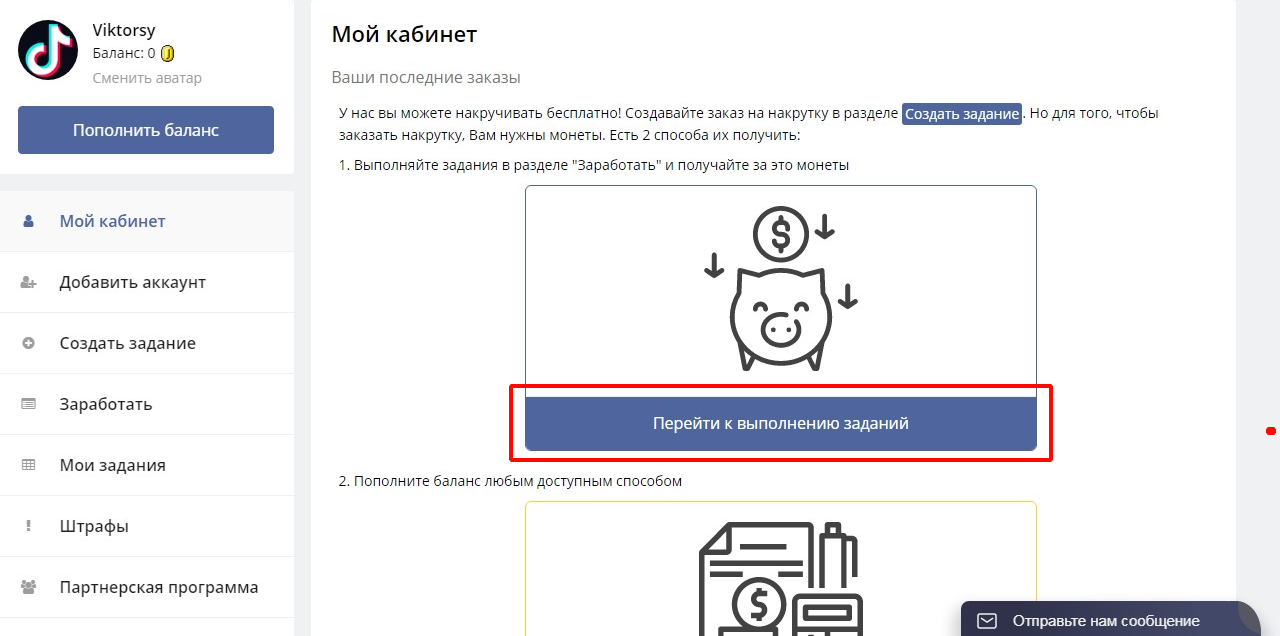Image resolution: width=1280 pixels, height=636 pixels.
Task: Click Перейти к выполнению заданий button
Action: point(781,423)
